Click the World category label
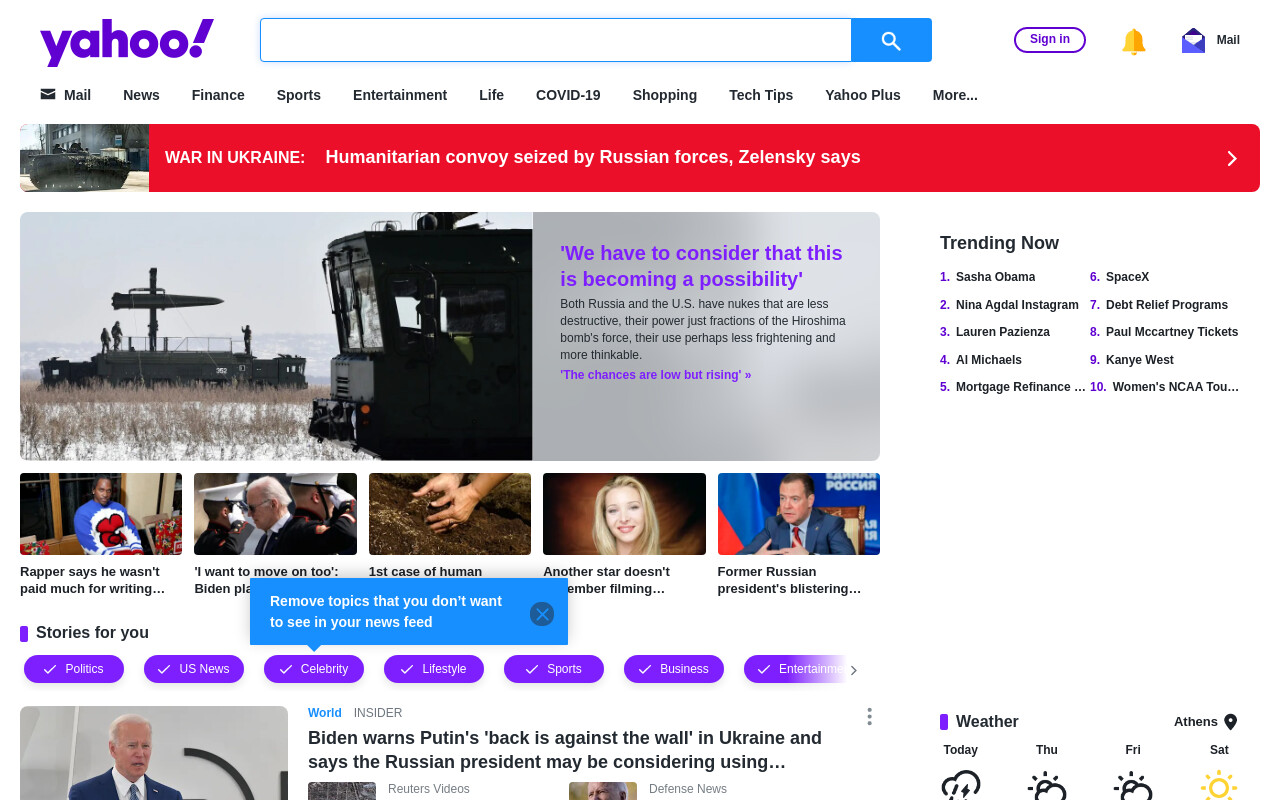This screenshot has height=800, width=1280. (325, 713)
